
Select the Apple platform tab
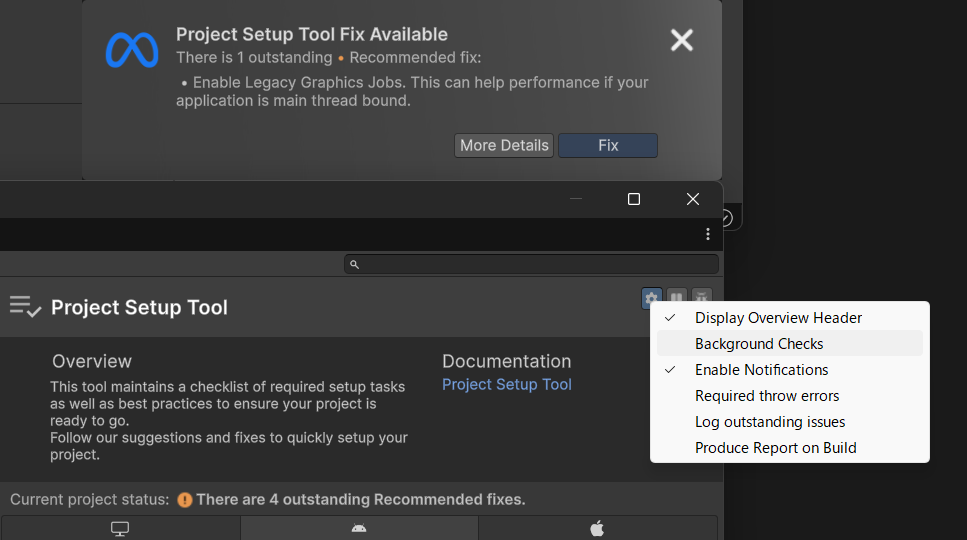pyautogui.click(x=597, y=528)
